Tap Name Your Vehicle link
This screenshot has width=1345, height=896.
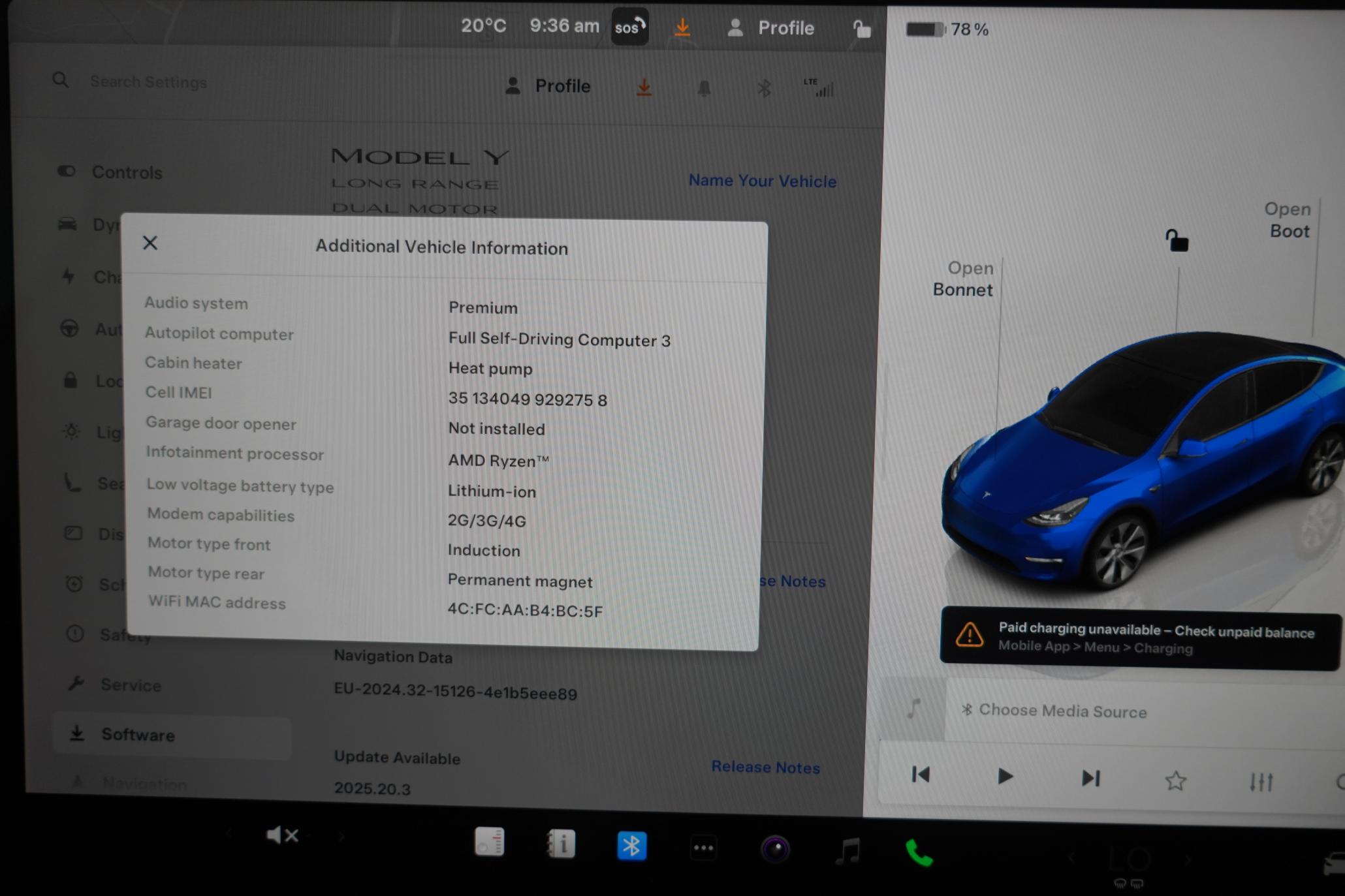point(762,181)
